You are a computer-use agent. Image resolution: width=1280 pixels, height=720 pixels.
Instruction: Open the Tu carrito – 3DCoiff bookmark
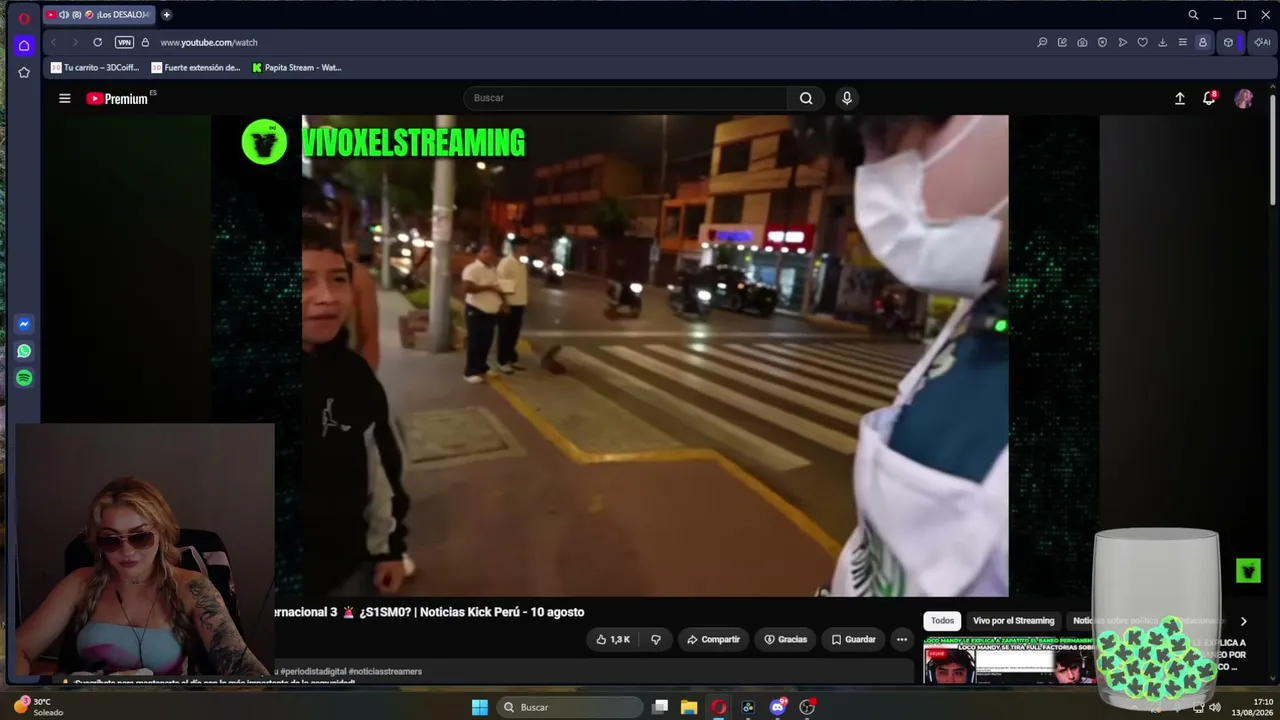click(95, 68)
